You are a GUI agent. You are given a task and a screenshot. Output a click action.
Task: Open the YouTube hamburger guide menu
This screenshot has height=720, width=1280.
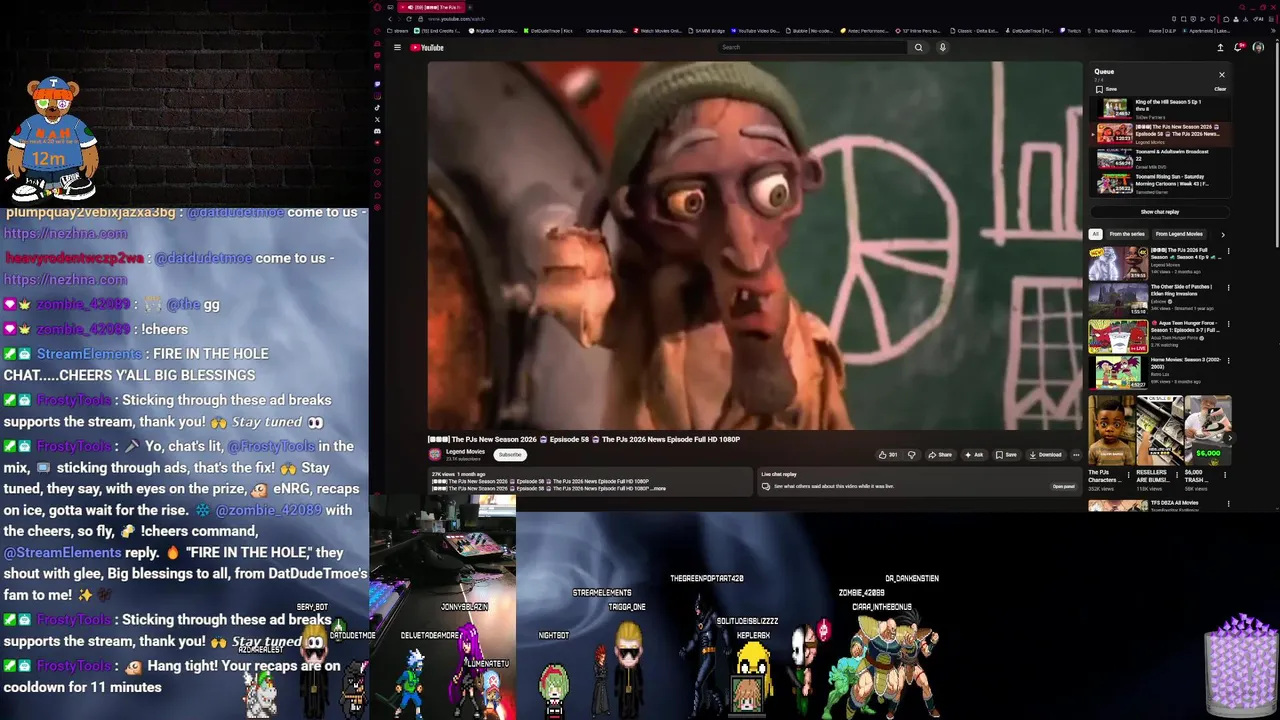click(x=397, y=47)
